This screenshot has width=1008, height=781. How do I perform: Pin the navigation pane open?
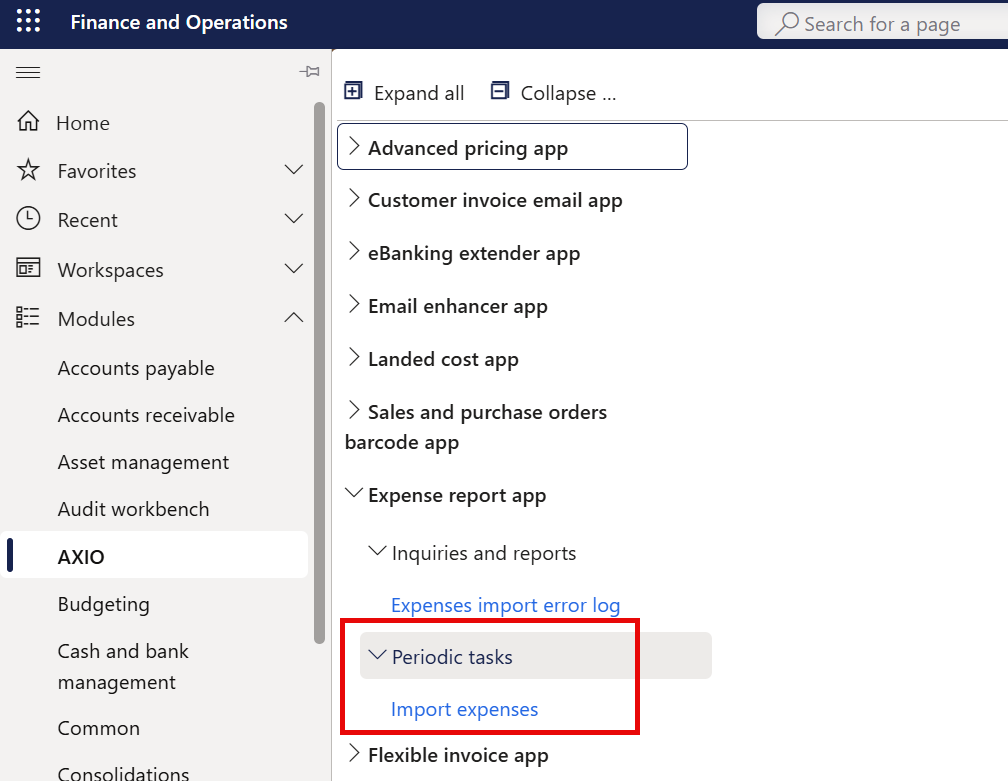point(309,72)
